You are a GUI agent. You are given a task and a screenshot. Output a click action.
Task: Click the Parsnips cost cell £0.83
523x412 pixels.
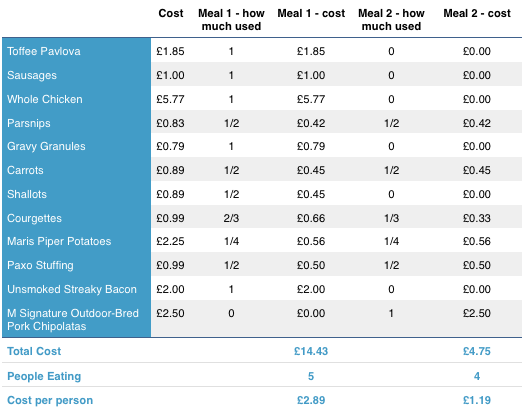[170, 123]
